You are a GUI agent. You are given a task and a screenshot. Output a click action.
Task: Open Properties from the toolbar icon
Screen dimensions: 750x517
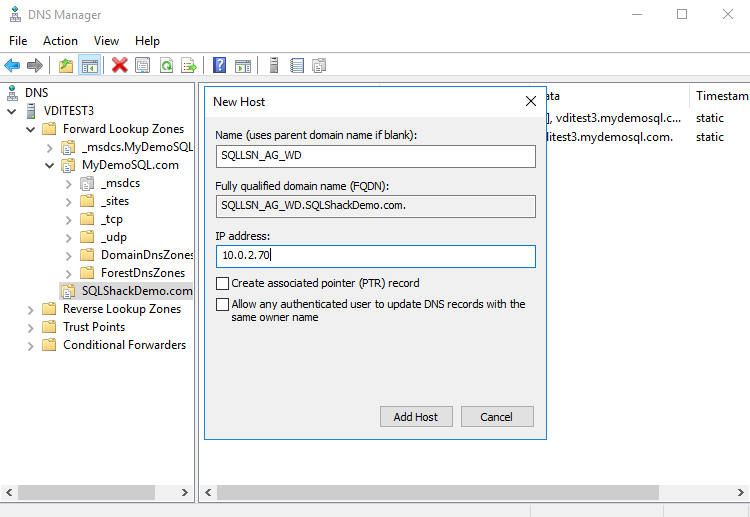coord(143,65)
